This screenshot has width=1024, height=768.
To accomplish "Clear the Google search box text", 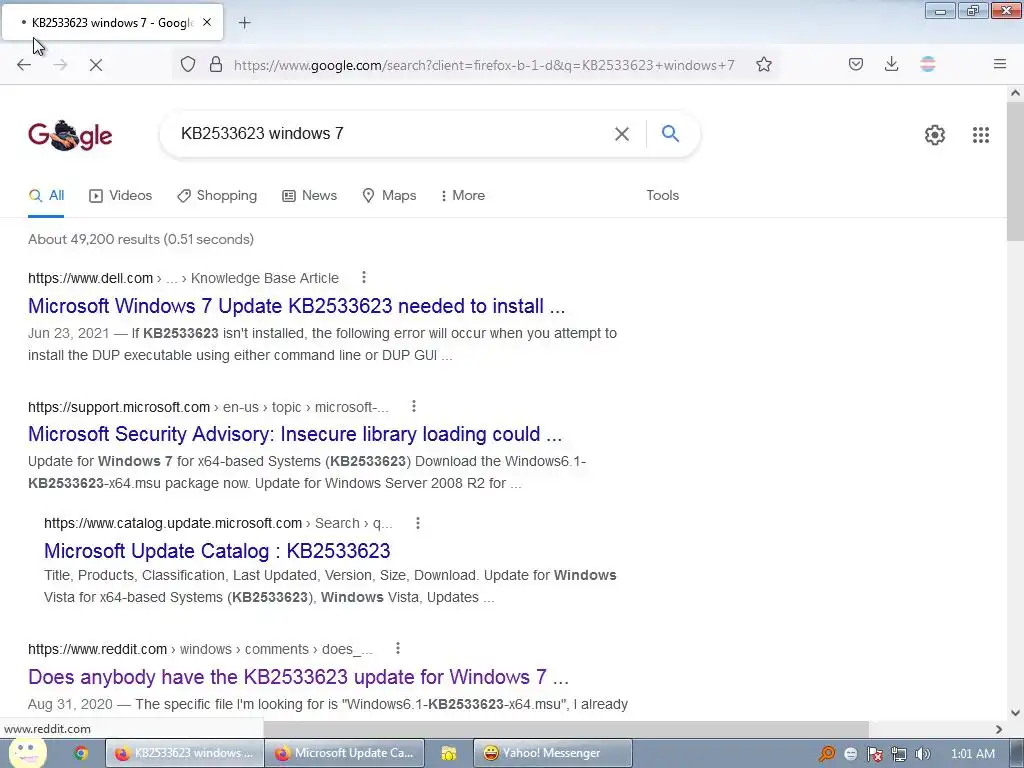I will point(622,134).
